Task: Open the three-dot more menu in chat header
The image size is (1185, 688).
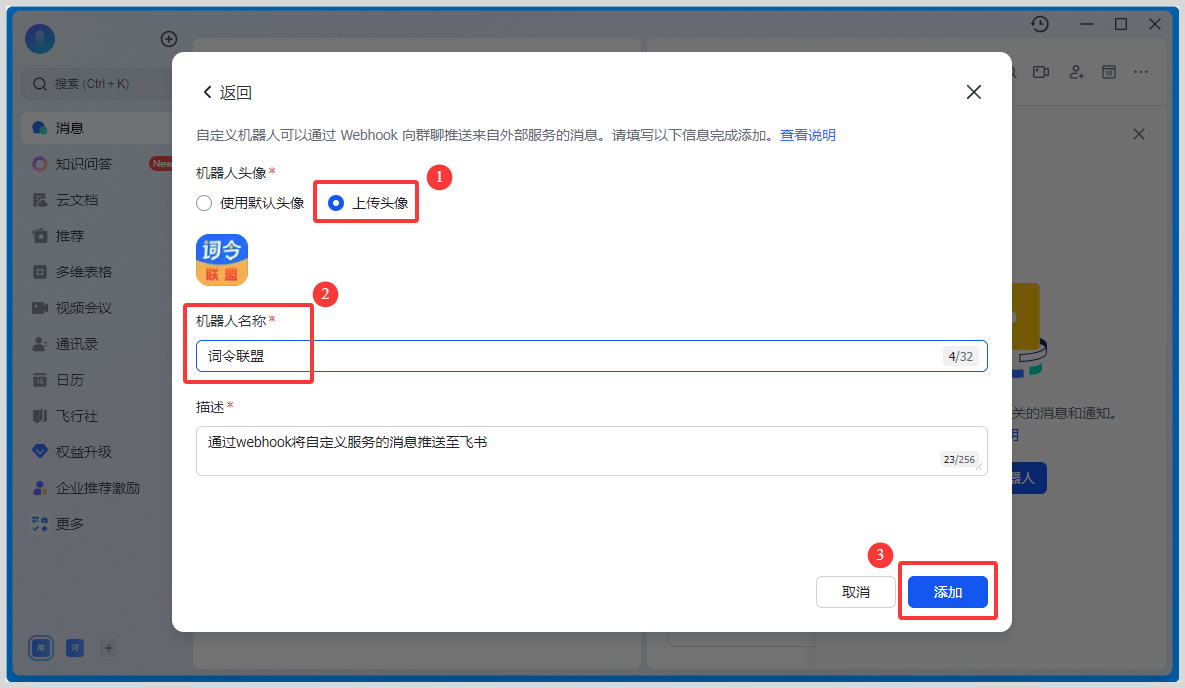Action: (1141, 72)
